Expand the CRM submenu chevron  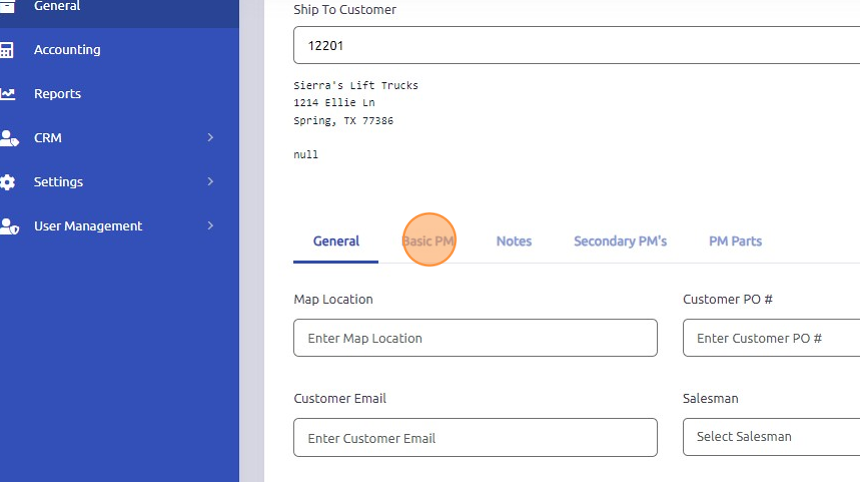pos(210,138)
